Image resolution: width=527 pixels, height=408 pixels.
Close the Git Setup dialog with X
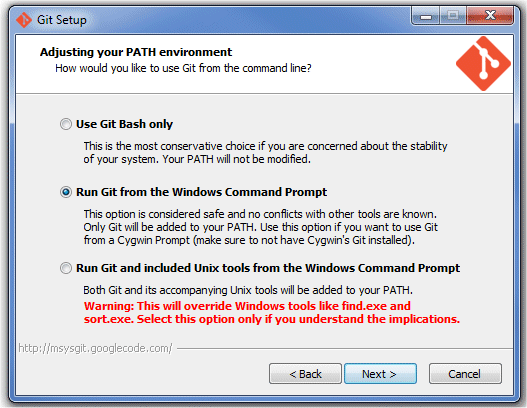tap(490, 16)
